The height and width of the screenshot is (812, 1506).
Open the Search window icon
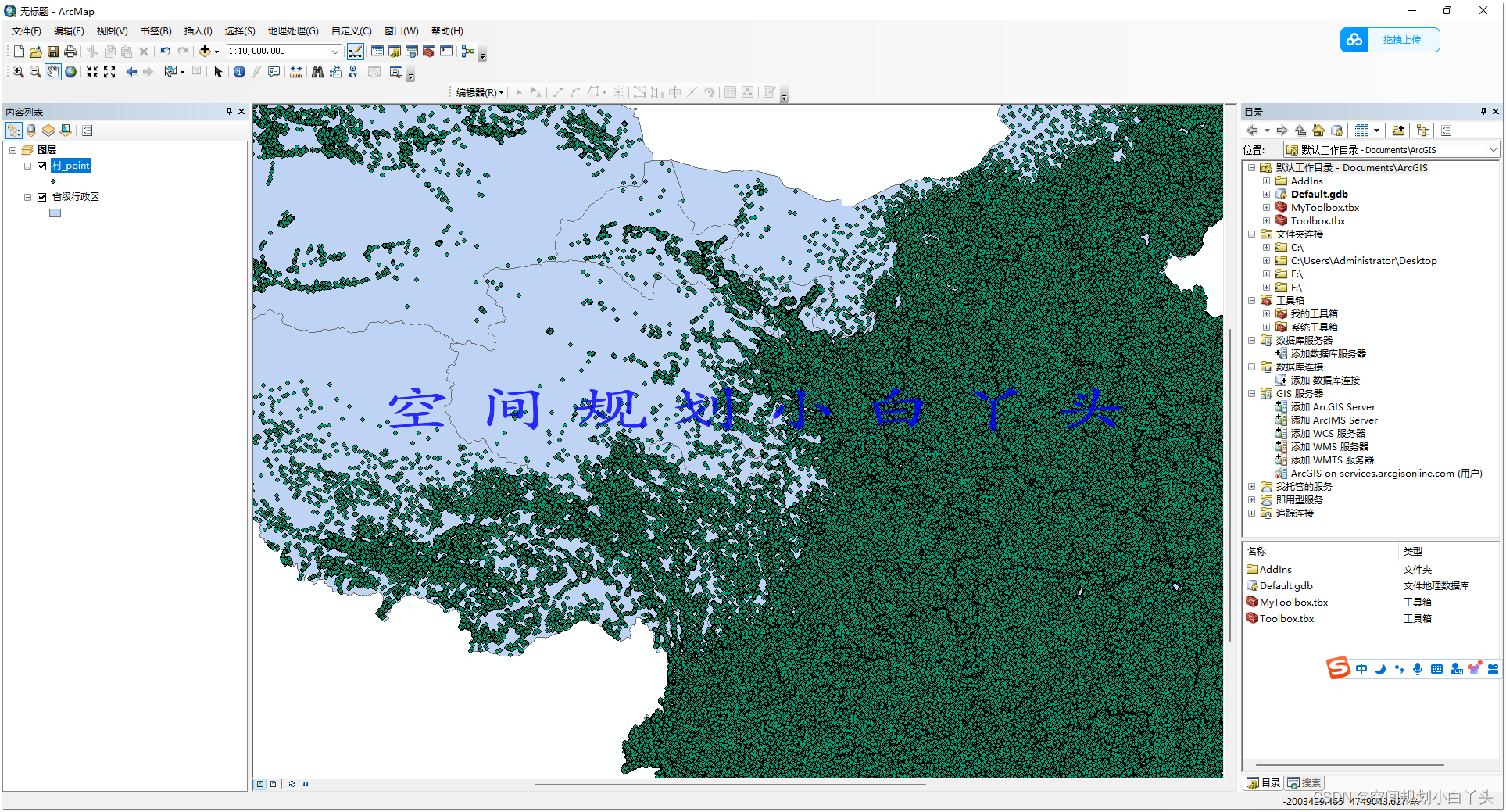[x=412, y=52]
